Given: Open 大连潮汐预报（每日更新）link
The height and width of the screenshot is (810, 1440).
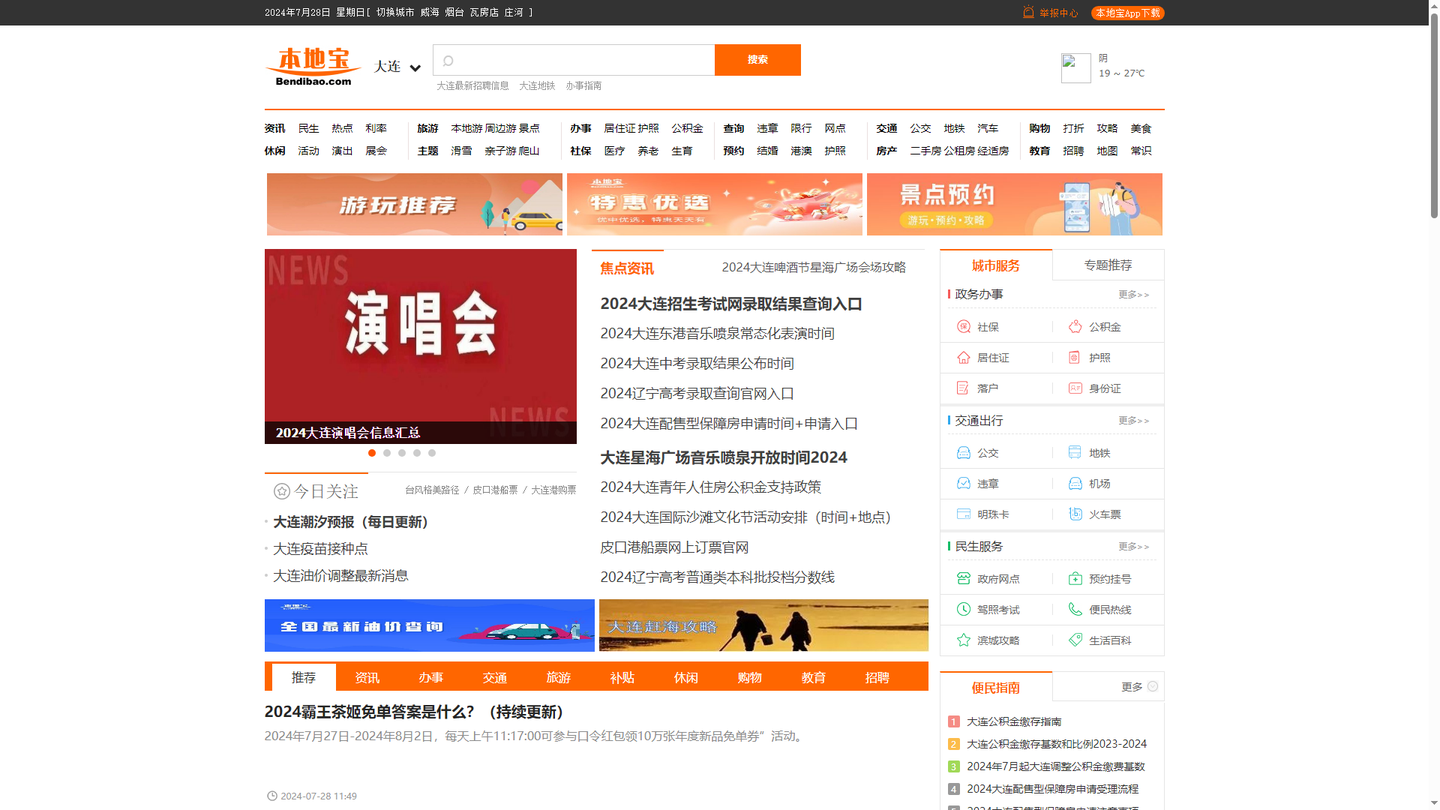Looking at the screenshot, I should (351, 522).
